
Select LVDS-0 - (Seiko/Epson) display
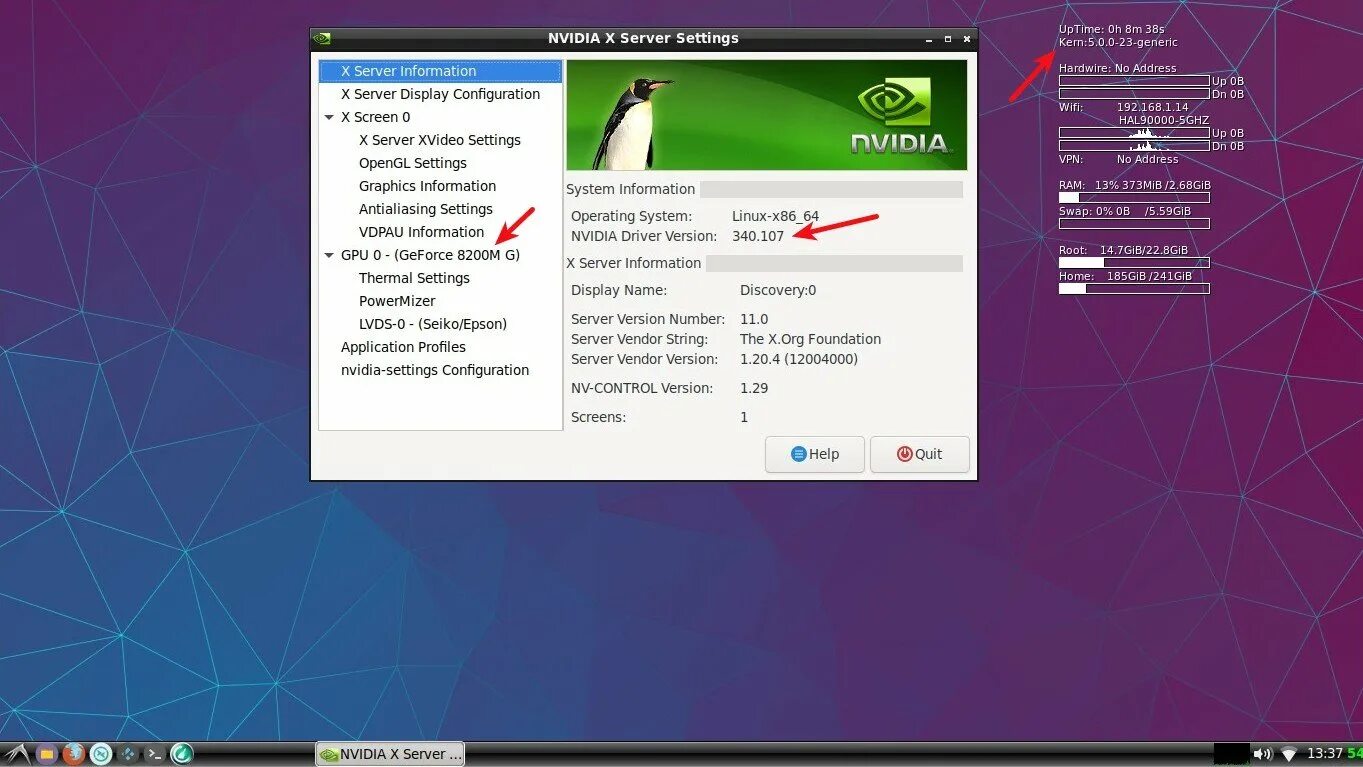pyautogui.click(x=433, y=324)
